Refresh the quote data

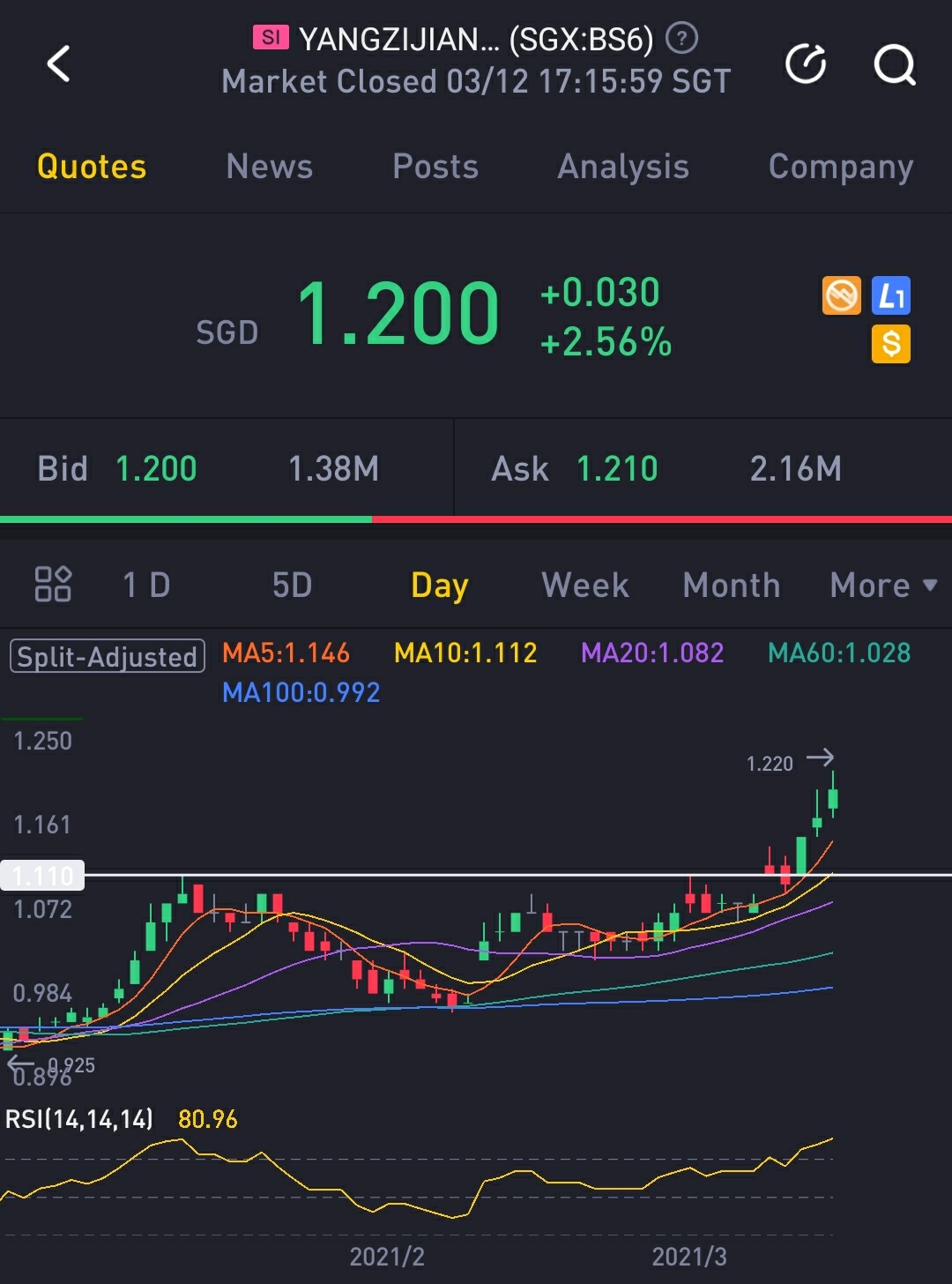click(806, 63)
